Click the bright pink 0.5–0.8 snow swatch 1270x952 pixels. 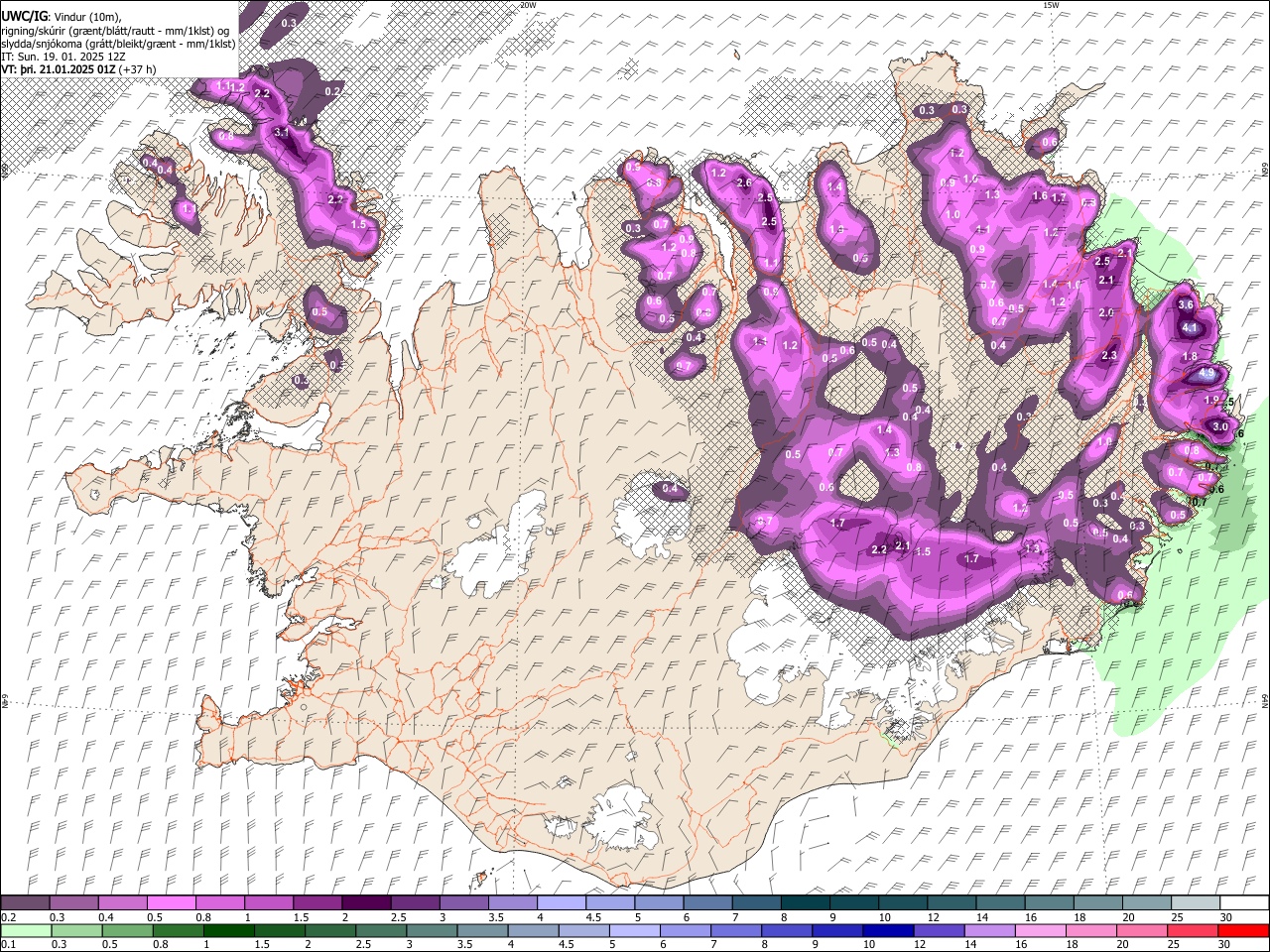(x=171, y=902)
